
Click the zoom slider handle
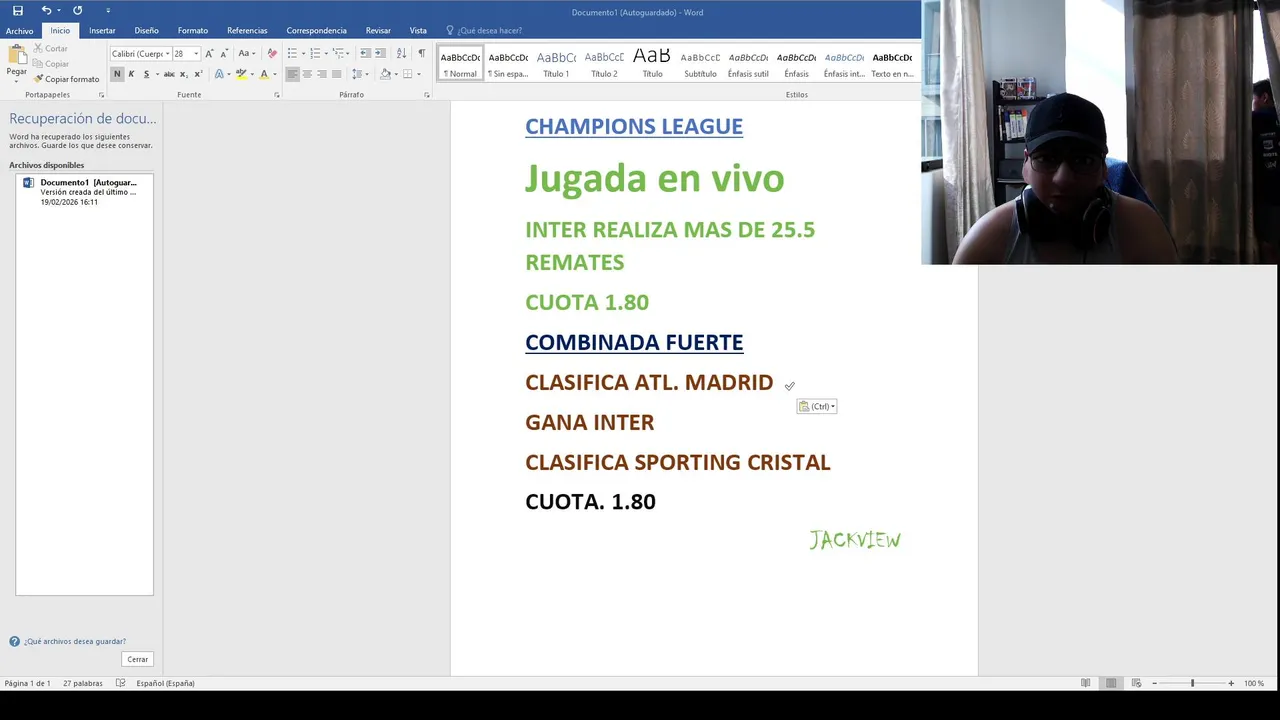[1192, 683]
